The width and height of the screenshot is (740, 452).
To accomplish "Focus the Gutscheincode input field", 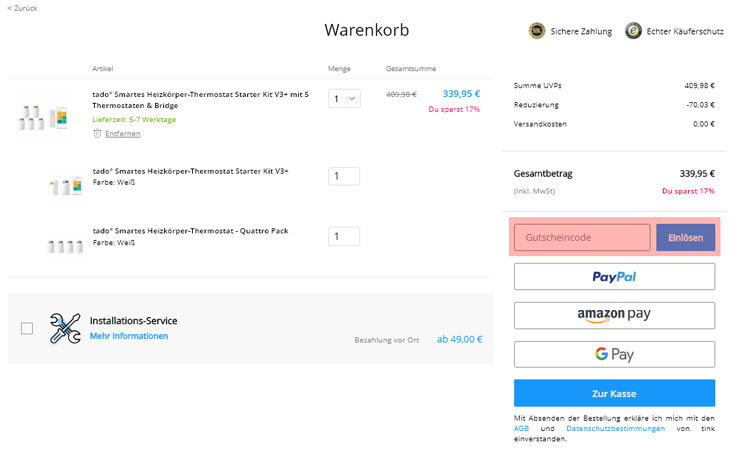I will (x=582, y=237).
